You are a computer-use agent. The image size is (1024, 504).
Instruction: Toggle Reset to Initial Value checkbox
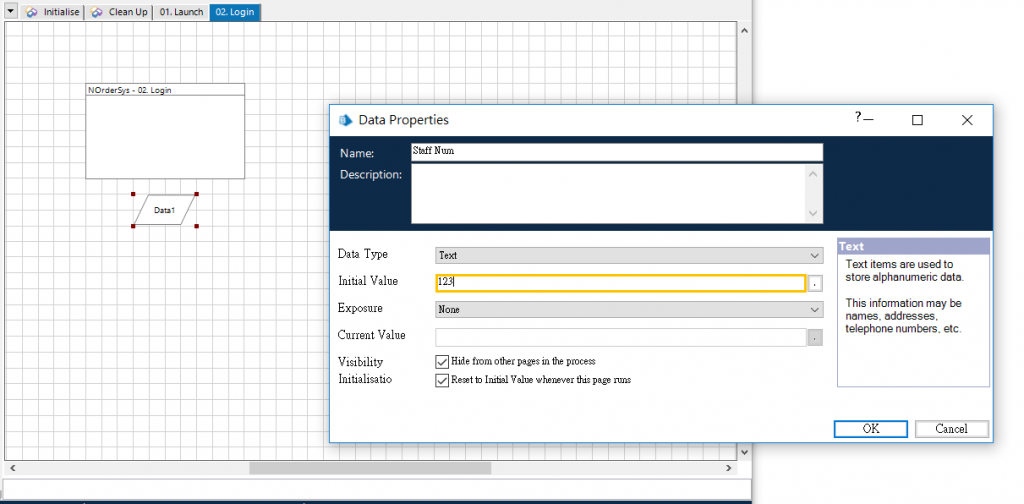[442, 381]
